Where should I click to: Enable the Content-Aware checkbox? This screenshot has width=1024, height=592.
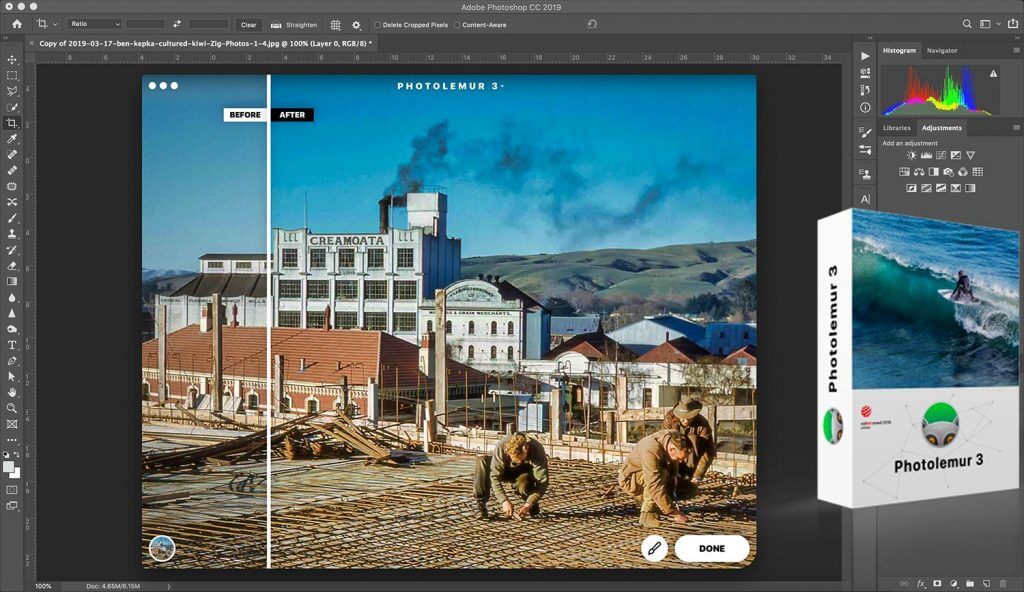[457, 24]
